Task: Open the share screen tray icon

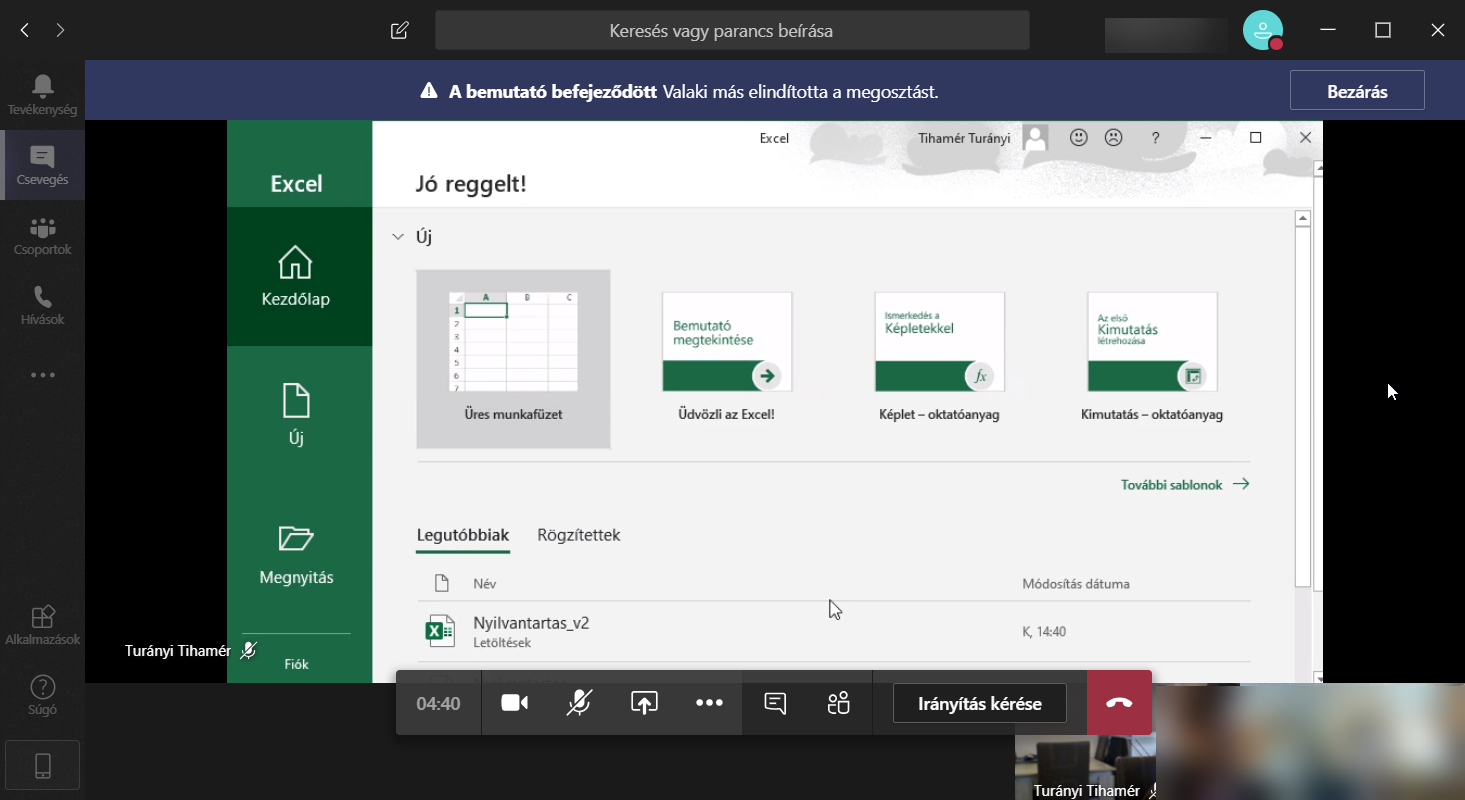Action: pyautogui.click(x=644, y=703)
